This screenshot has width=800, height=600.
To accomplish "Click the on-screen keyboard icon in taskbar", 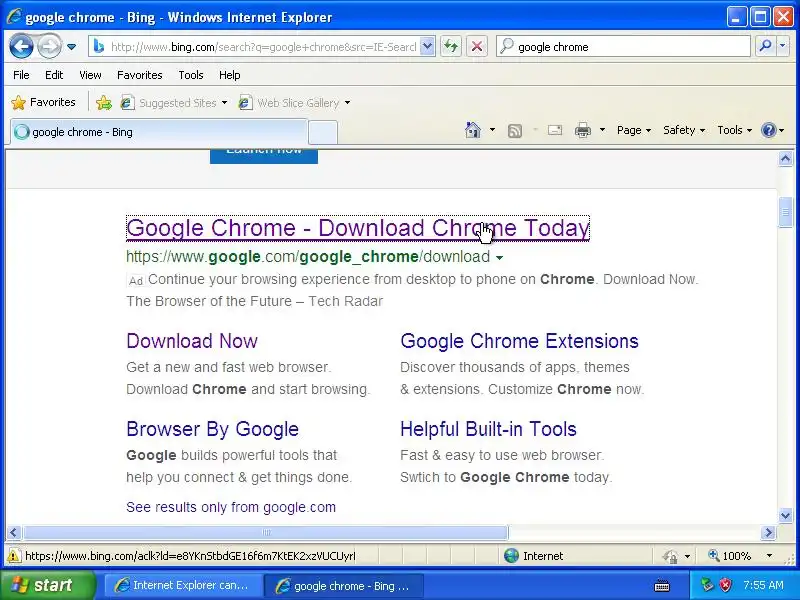I will 661,585.
